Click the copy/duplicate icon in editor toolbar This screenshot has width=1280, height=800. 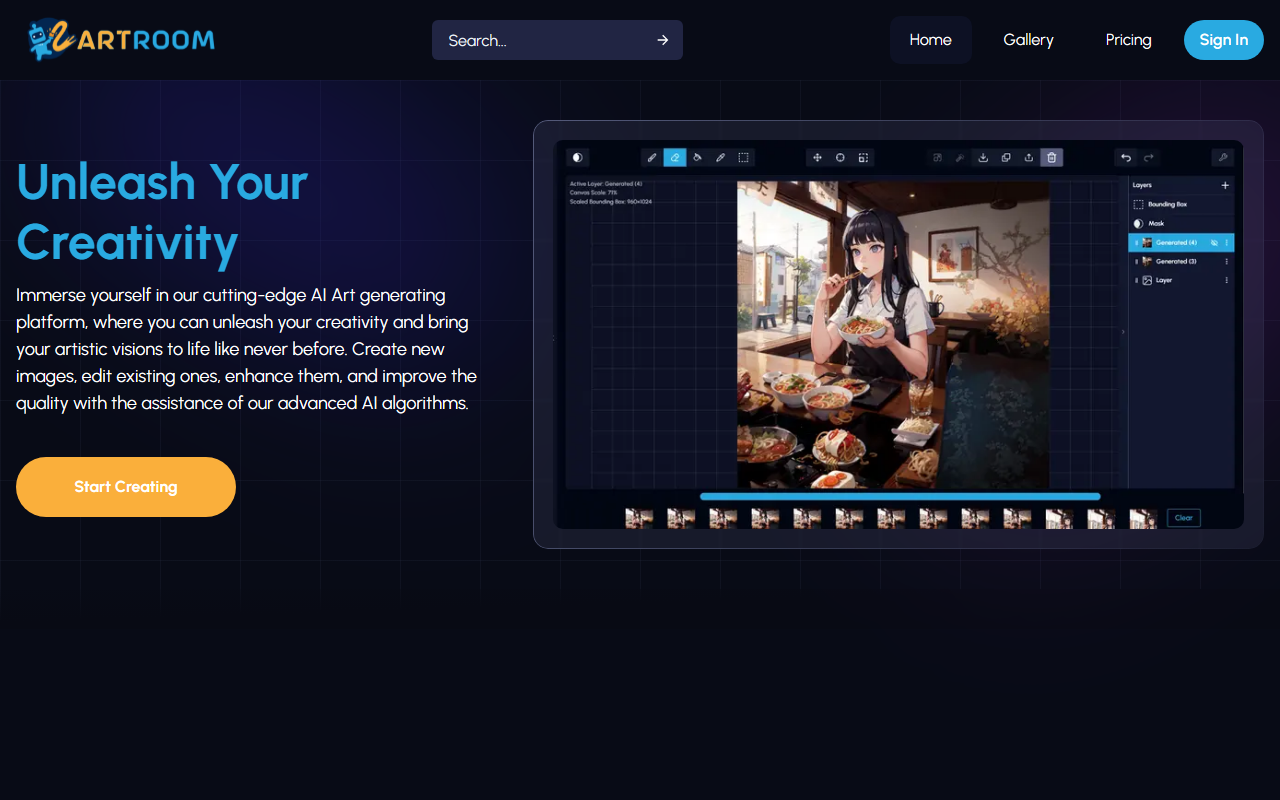[1006, 157]
